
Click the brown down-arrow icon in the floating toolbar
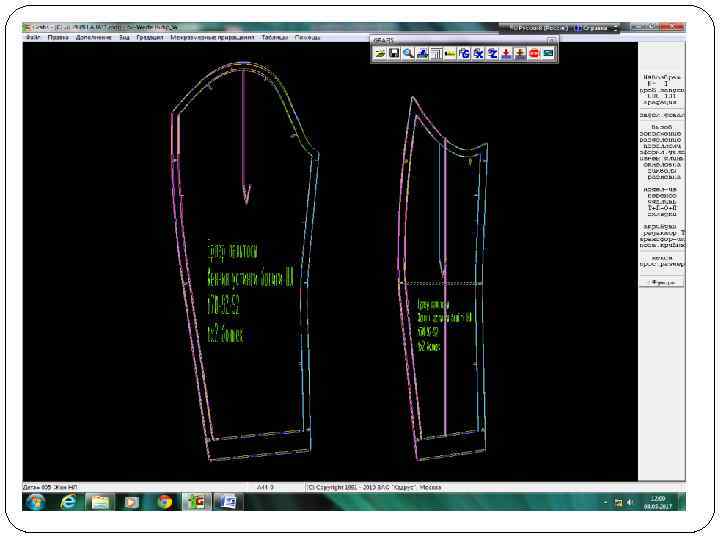(x=520, y=54)
